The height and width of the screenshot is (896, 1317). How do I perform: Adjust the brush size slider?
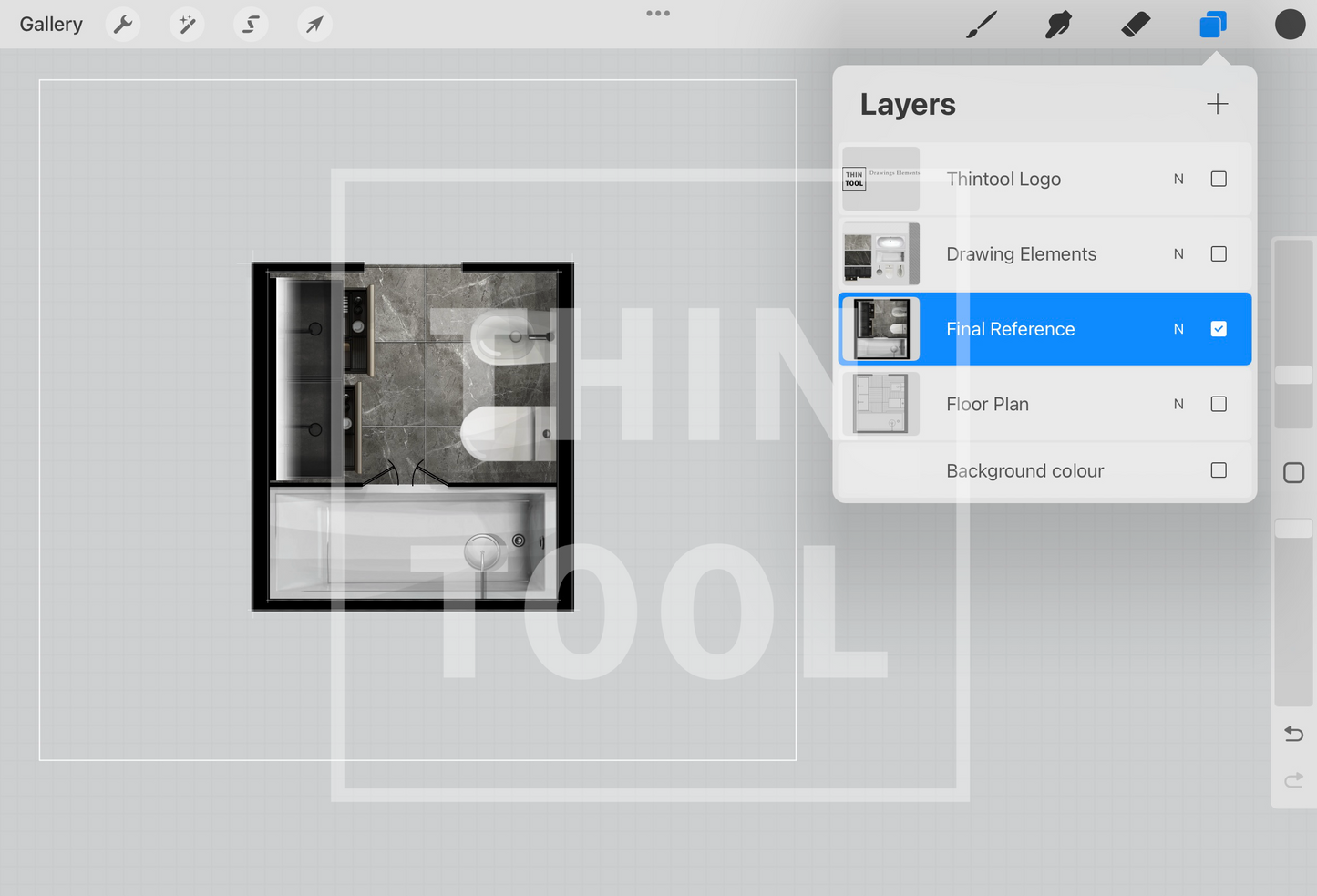click(1293, 375)
